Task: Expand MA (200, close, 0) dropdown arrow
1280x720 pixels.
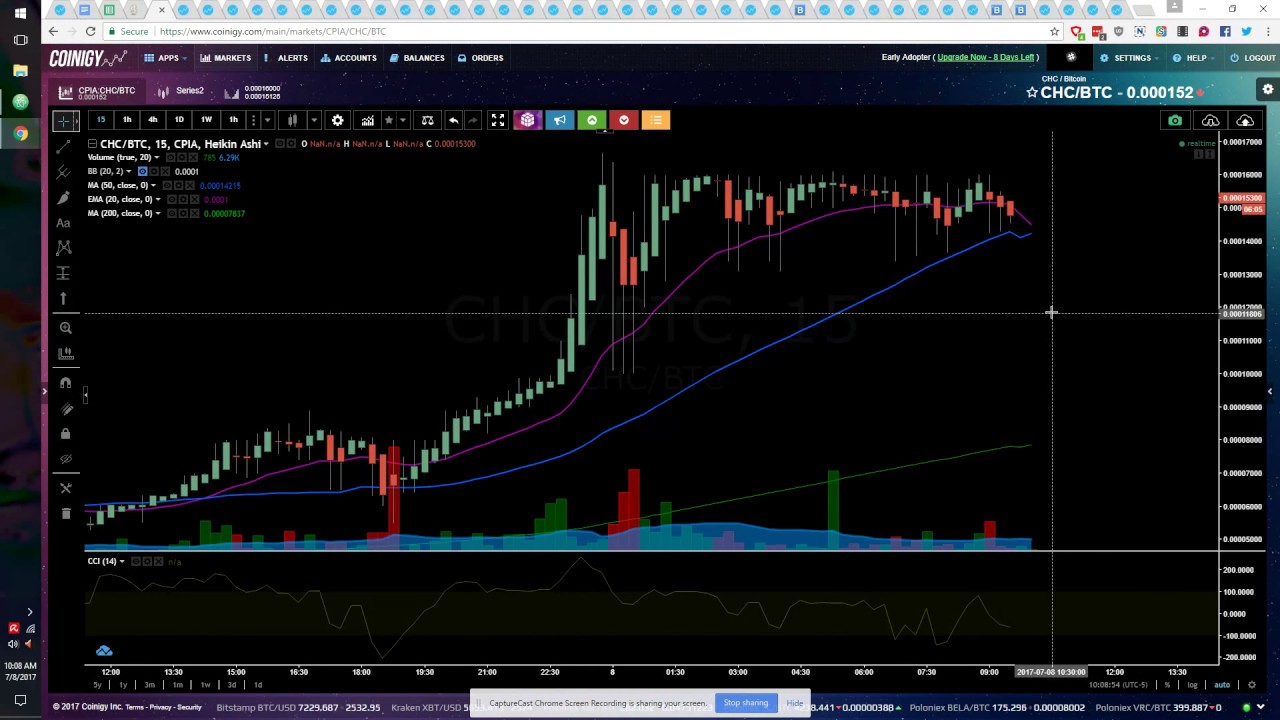Action: coord(157,213)
